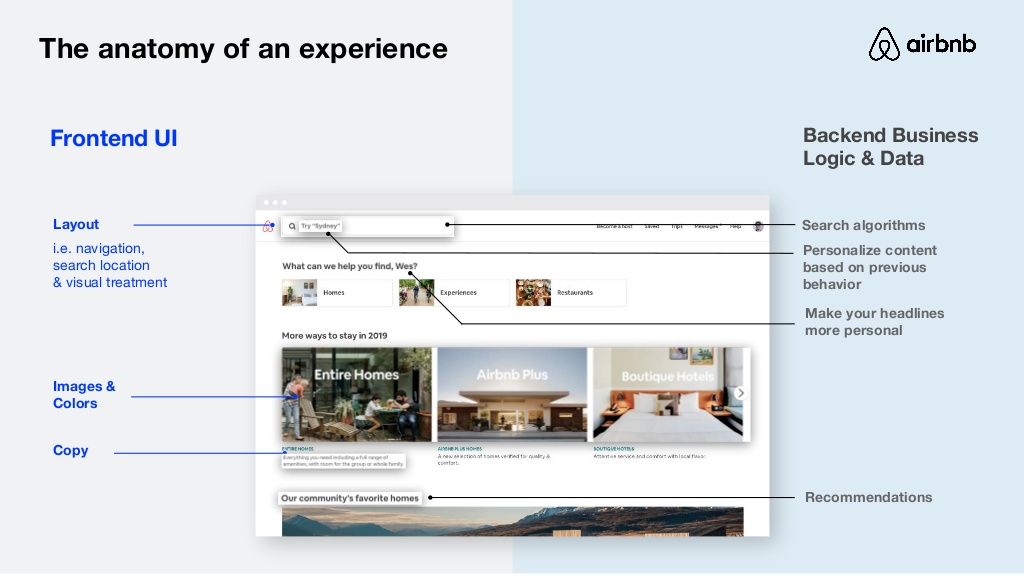
Task: Select the Restaurants category card
Action: [571, 293]
